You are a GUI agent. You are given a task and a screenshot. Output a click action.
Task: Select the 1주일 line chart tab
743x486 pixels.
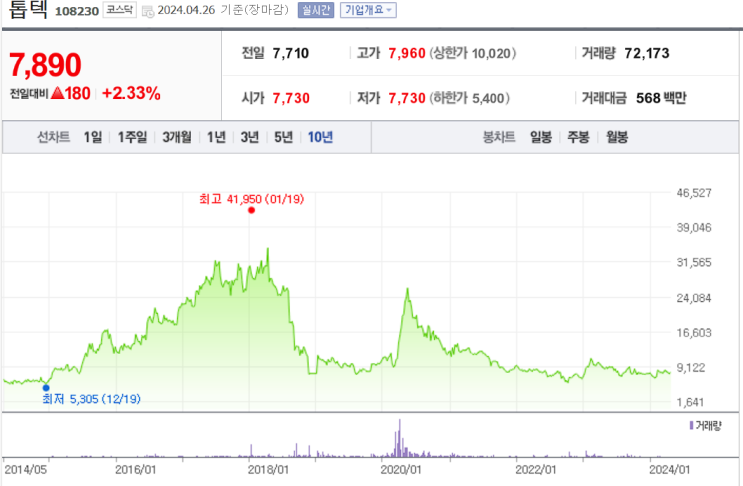tap(132, 137)
